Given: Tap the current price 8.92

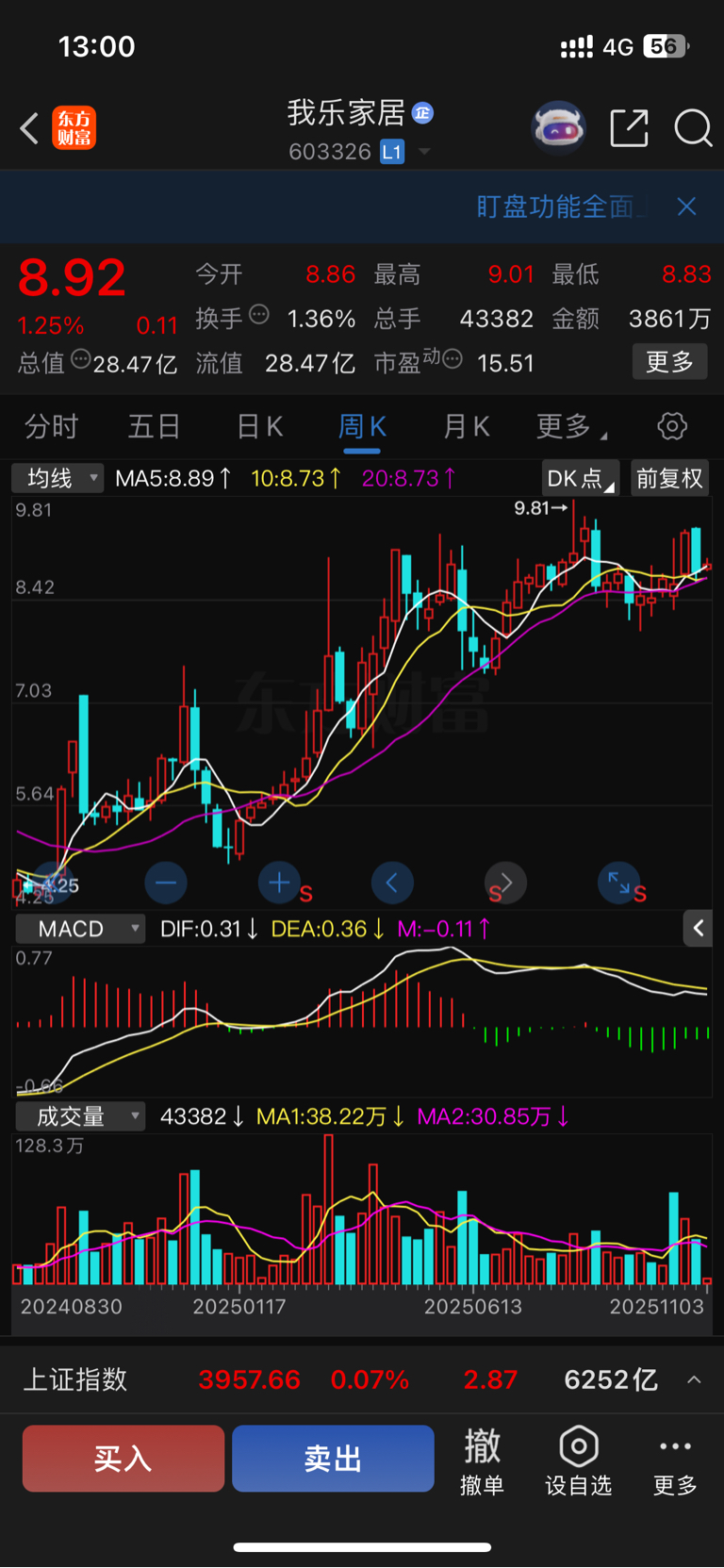Looking at the screenshot, I should (x=72, y=277).
